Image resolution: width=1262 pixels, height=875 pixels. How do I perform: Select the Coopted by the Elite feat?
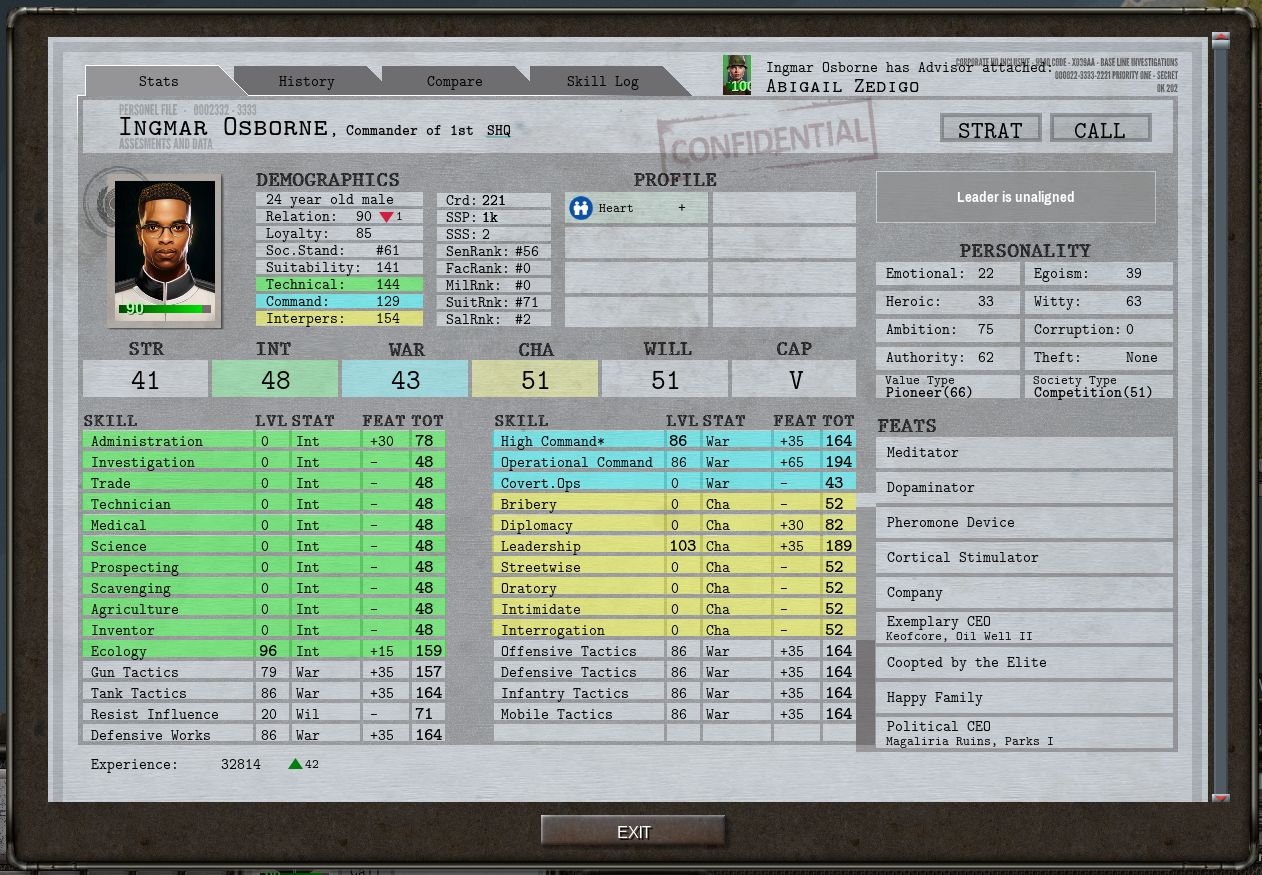coord(1025,663)
